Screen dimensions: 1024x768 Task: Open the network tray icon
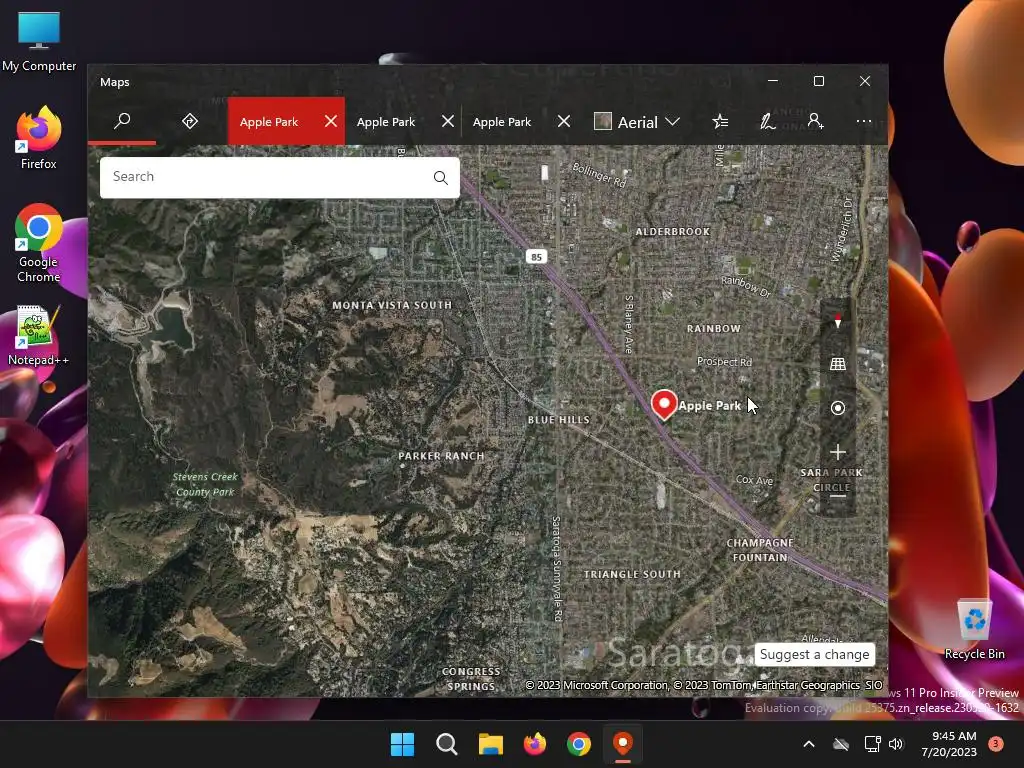click(872, 744)
